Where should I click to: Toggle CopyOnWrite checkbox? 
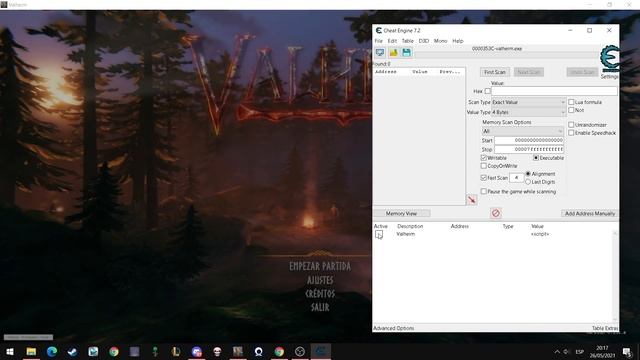tap(484, 166)
